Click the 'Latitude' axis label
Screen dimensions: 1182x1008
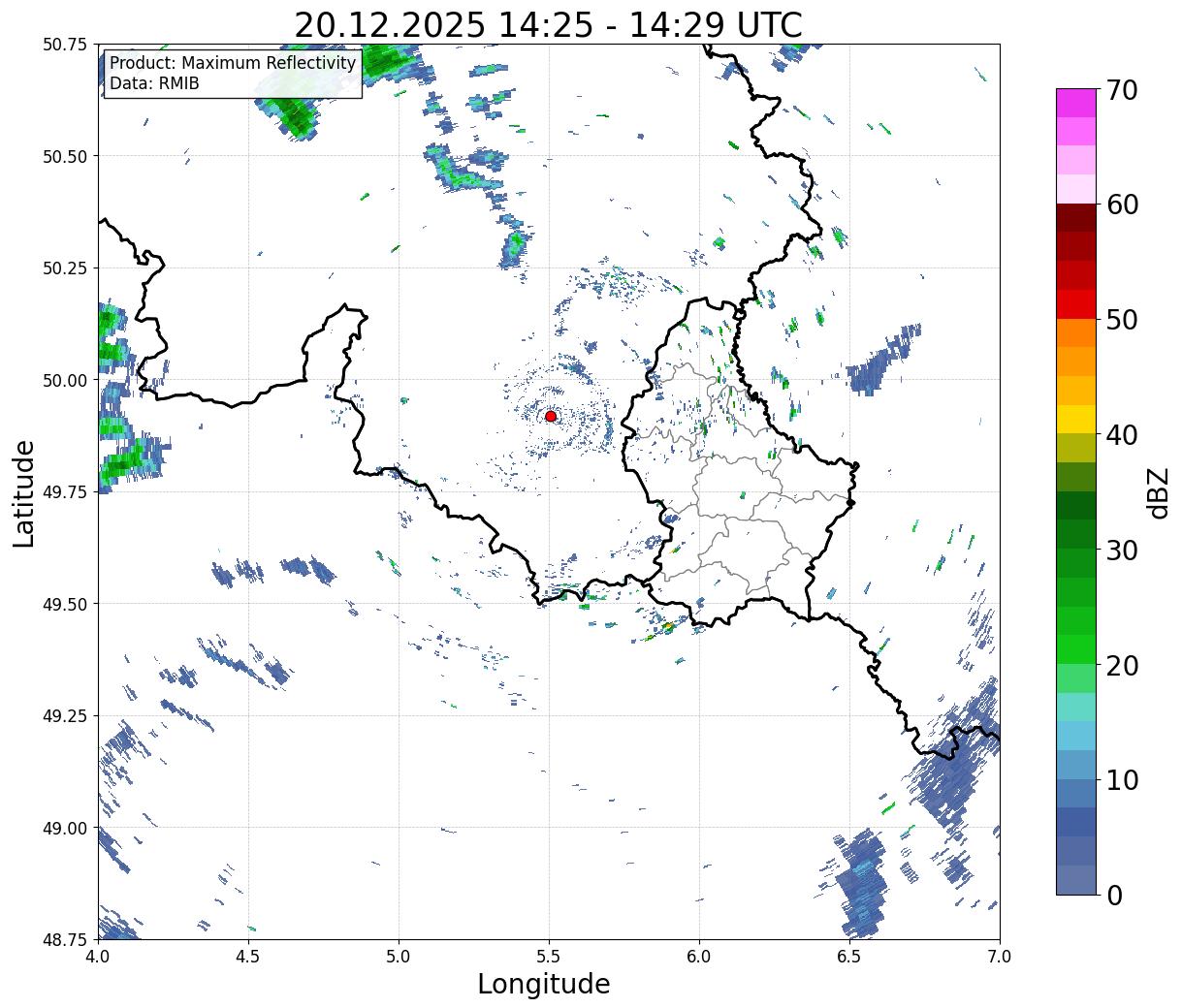tap(24, 492)
